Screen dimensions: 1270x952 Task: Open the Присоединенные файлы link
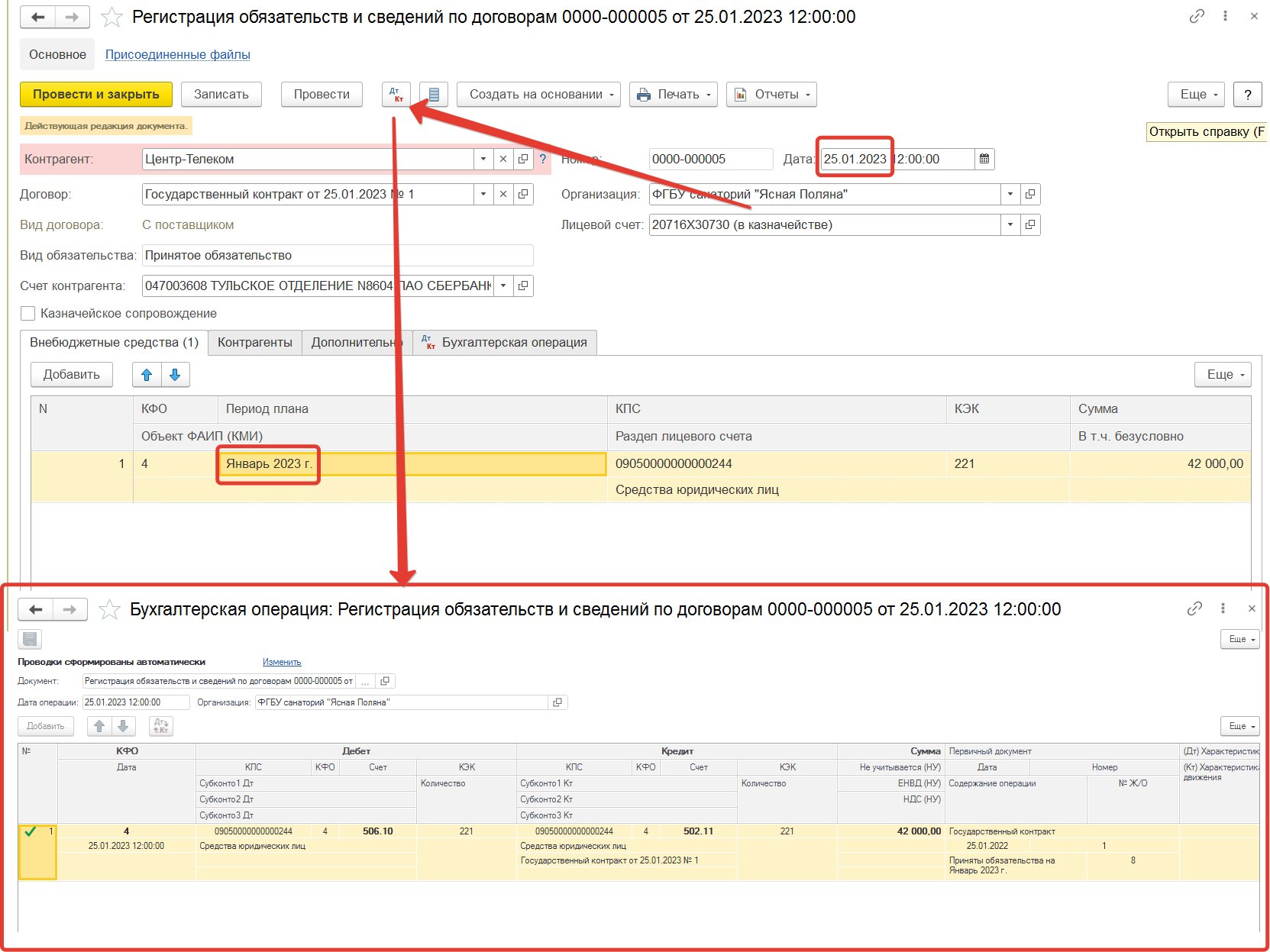point(177,55)
